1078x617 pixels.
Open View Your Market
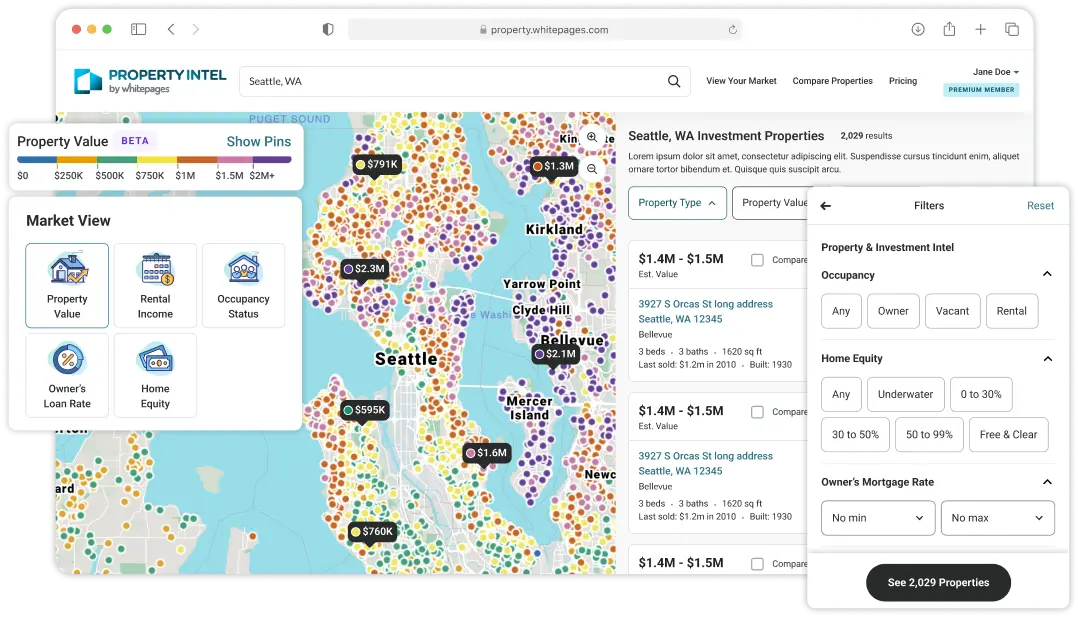click(741, 80)
